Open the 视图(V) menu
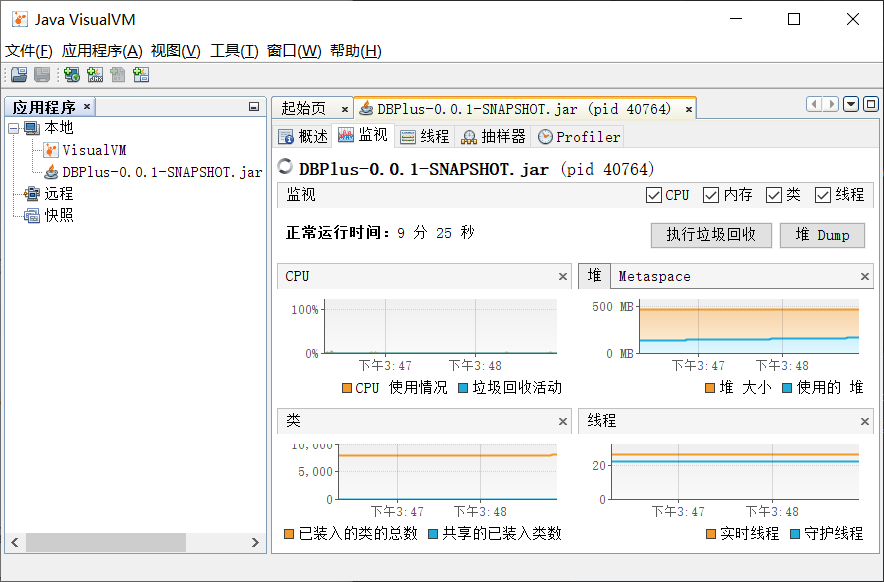Viewport: 884px width, 582px height. coord(176,51)
